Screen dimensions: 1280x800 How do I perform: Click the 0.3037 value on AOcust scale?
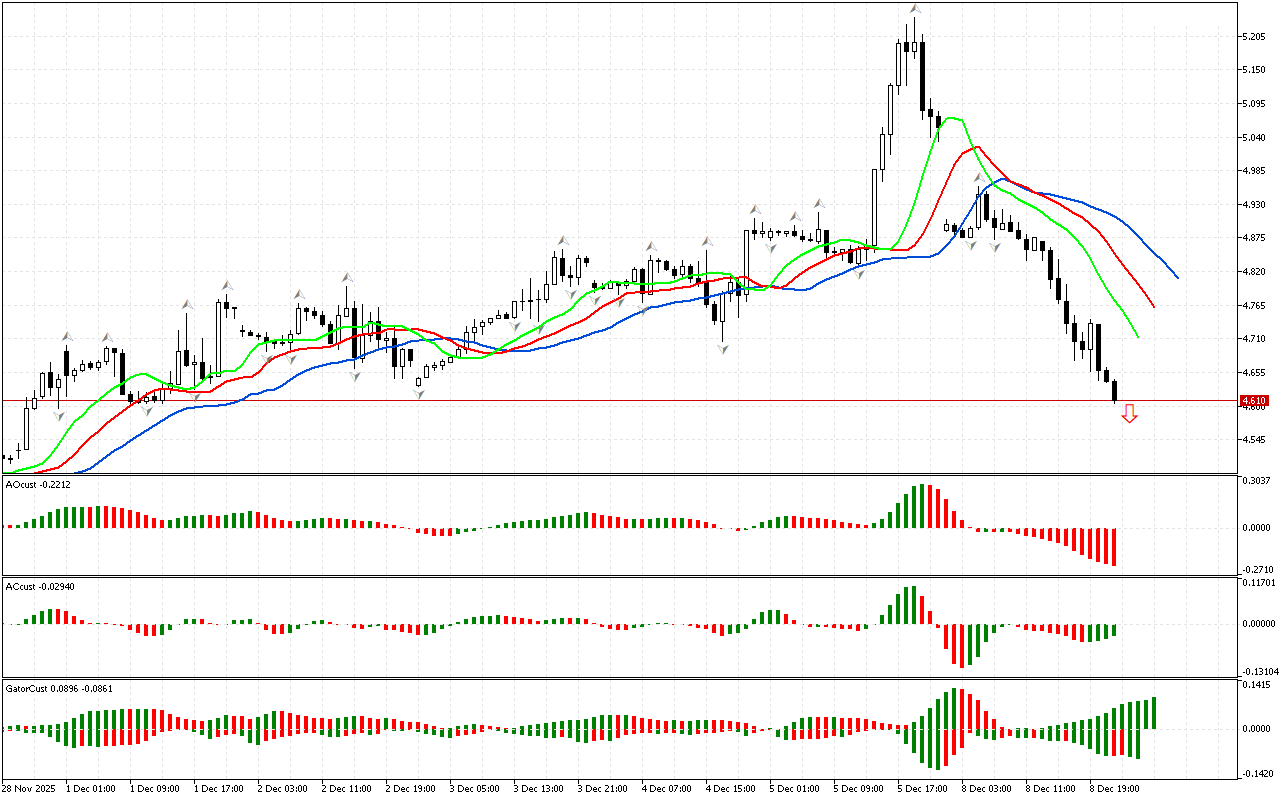[x=1255, y=481]
